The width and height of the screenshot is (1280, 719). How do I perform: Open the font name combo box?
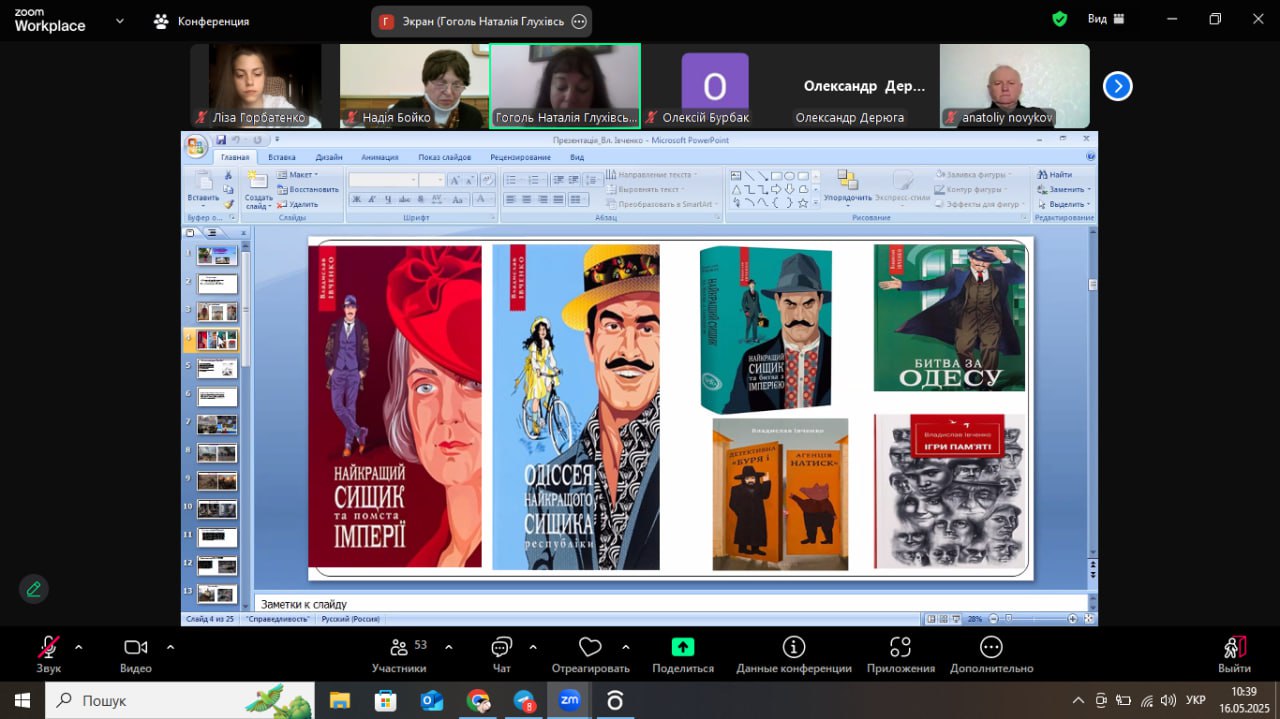(382, 180)
